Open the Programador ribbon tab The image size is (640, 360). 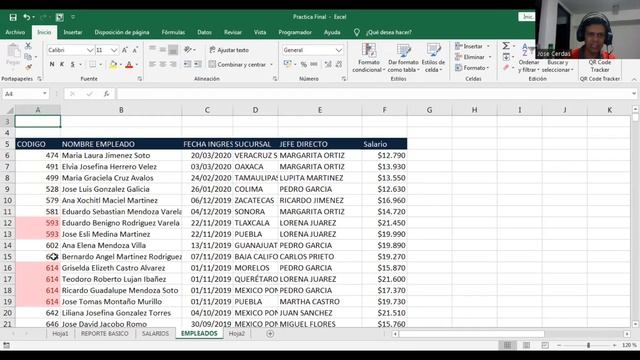click(x=295, y=32)
